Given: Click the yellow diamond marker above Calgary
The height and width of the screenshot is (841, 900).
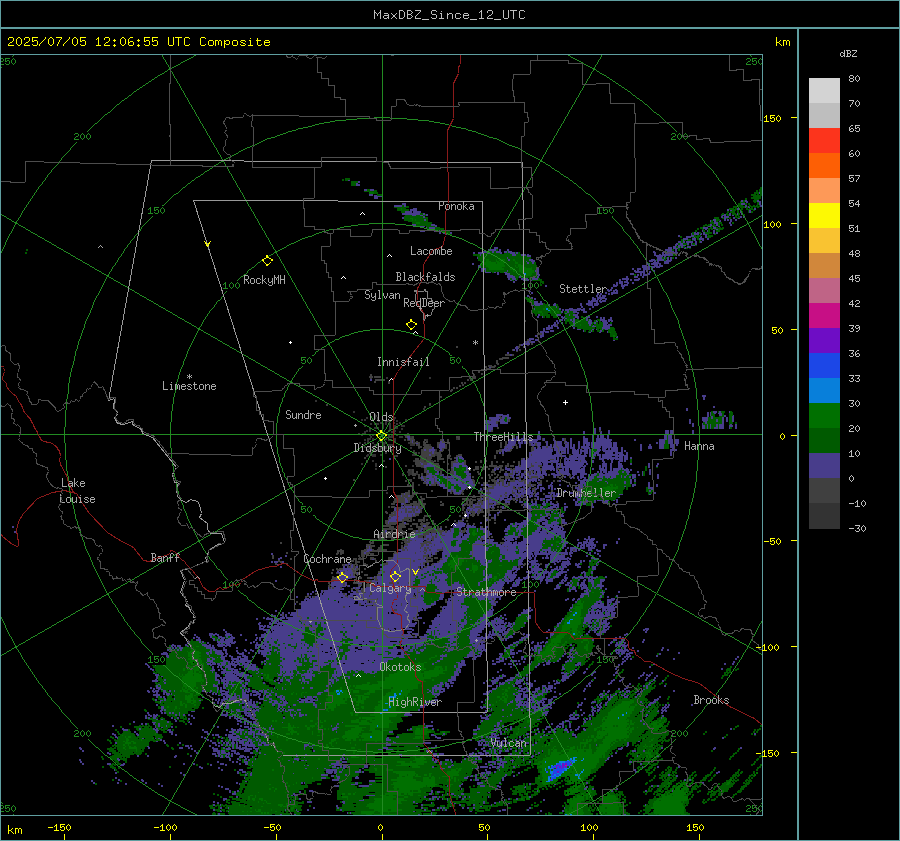Looking at the screenshot, I should coord(395,576).
